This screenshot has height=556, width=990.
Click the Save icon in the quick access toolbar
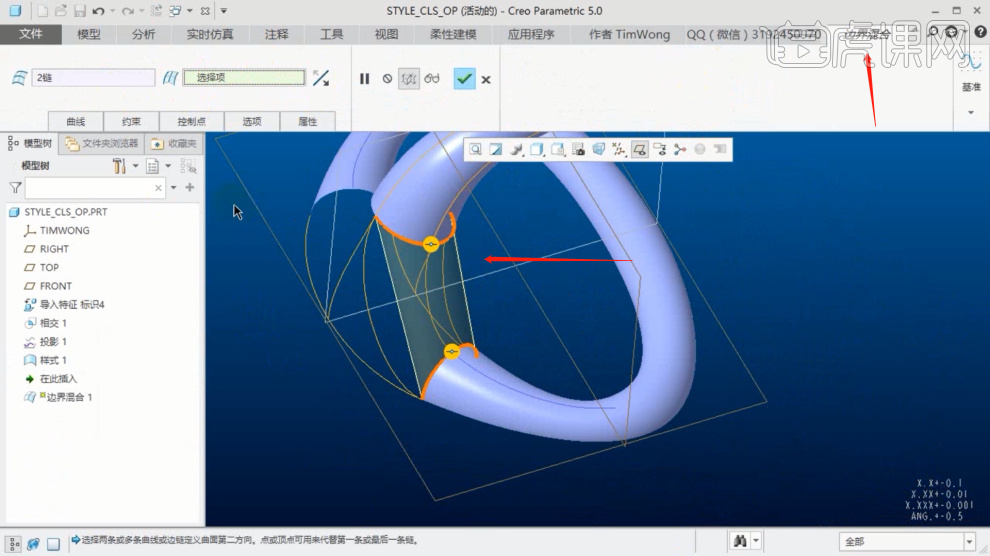click(x=79, y=11)
